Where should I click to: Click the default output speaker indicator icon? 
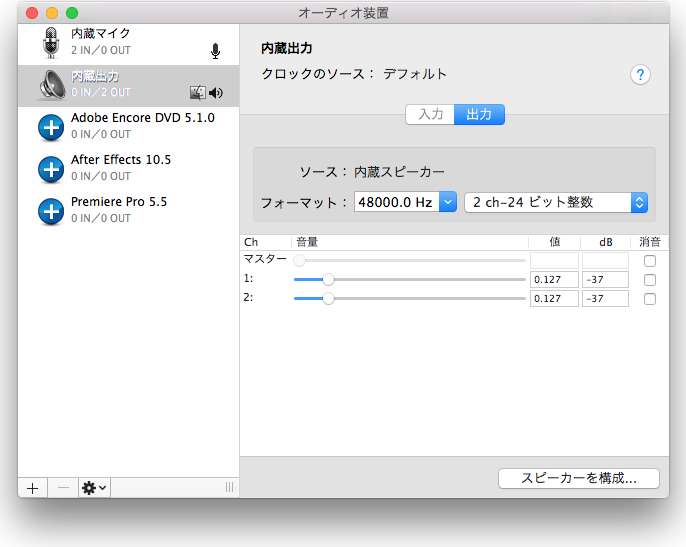(x=216, y=93)
